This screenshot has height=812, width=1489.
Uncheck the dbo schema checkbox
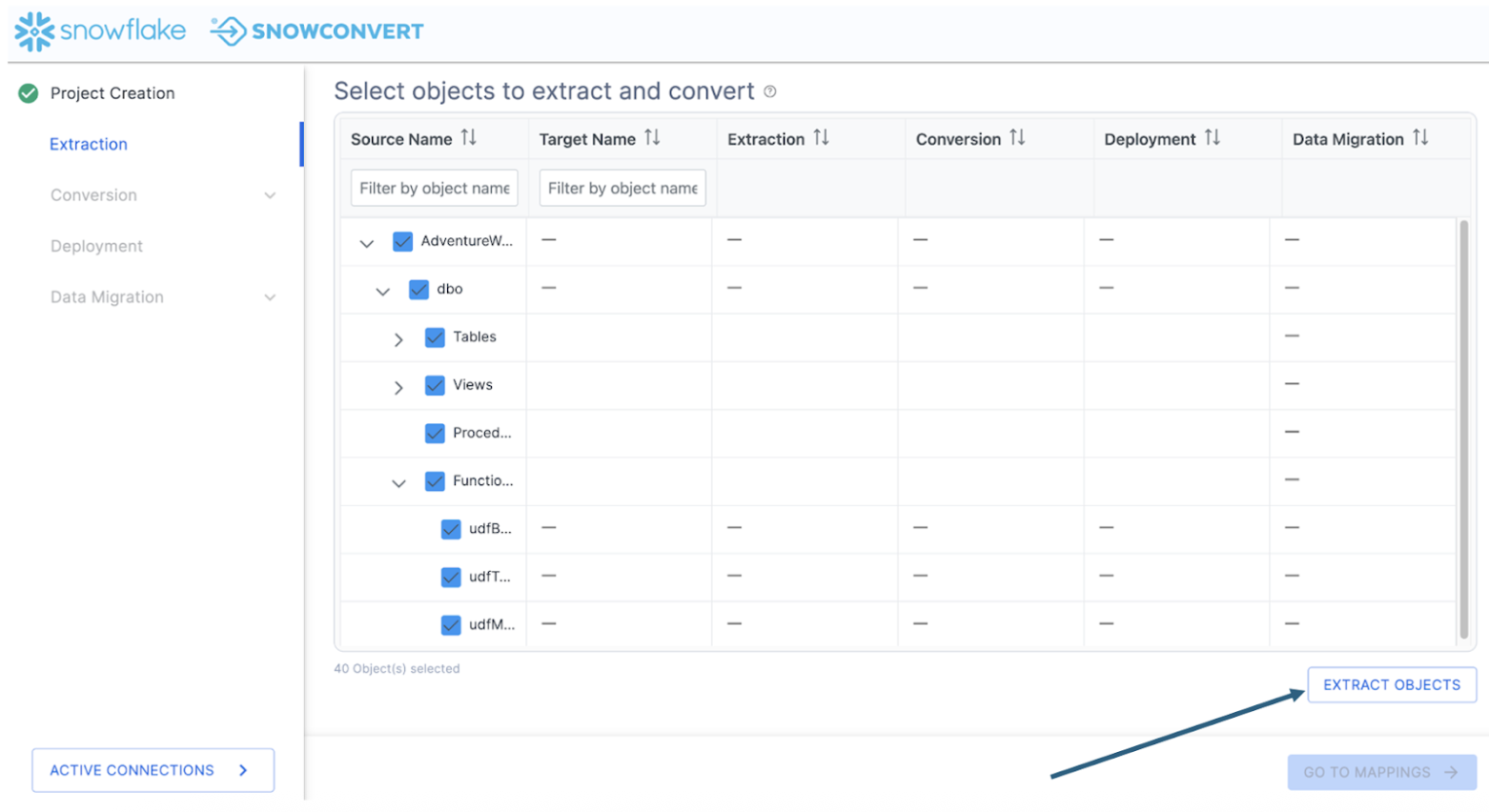click(x=418, y=290)
